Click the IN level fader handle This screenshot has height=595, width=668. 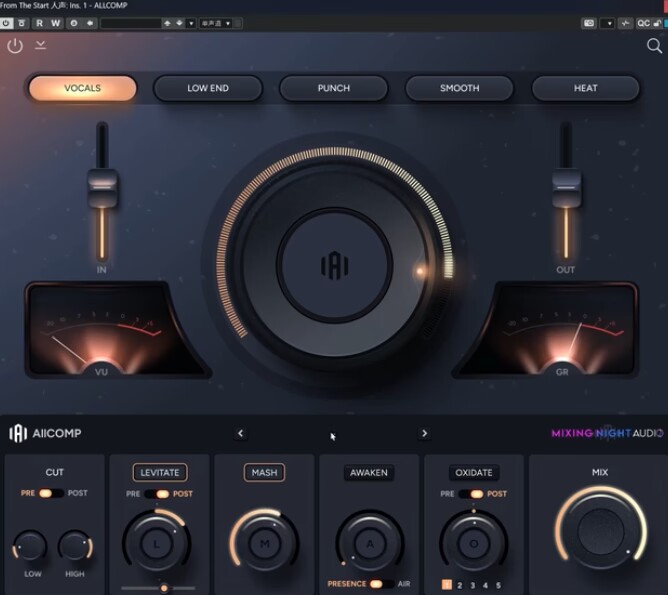[x=102, y=188]
